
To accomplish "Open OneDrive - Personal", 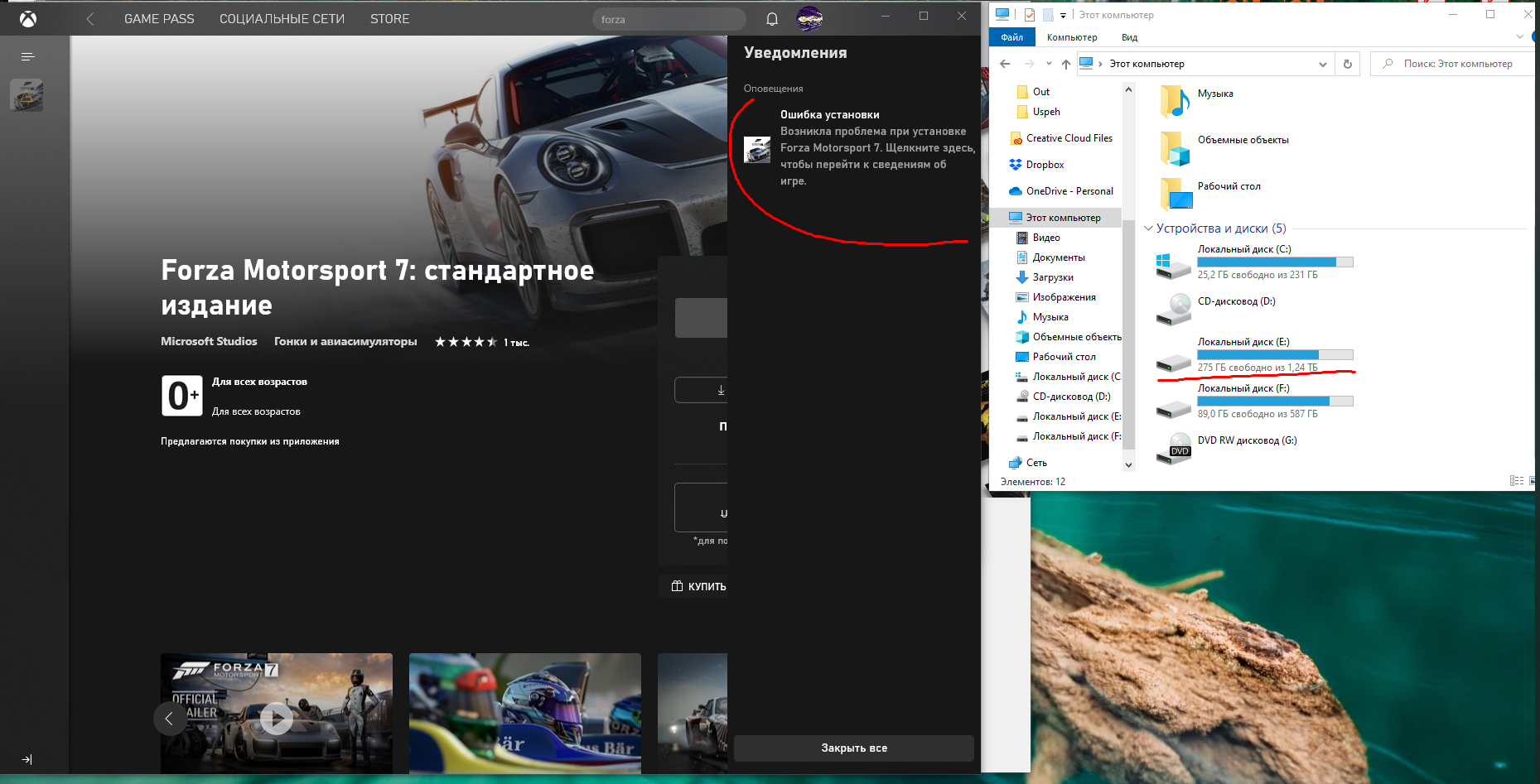I will 1061,191.
